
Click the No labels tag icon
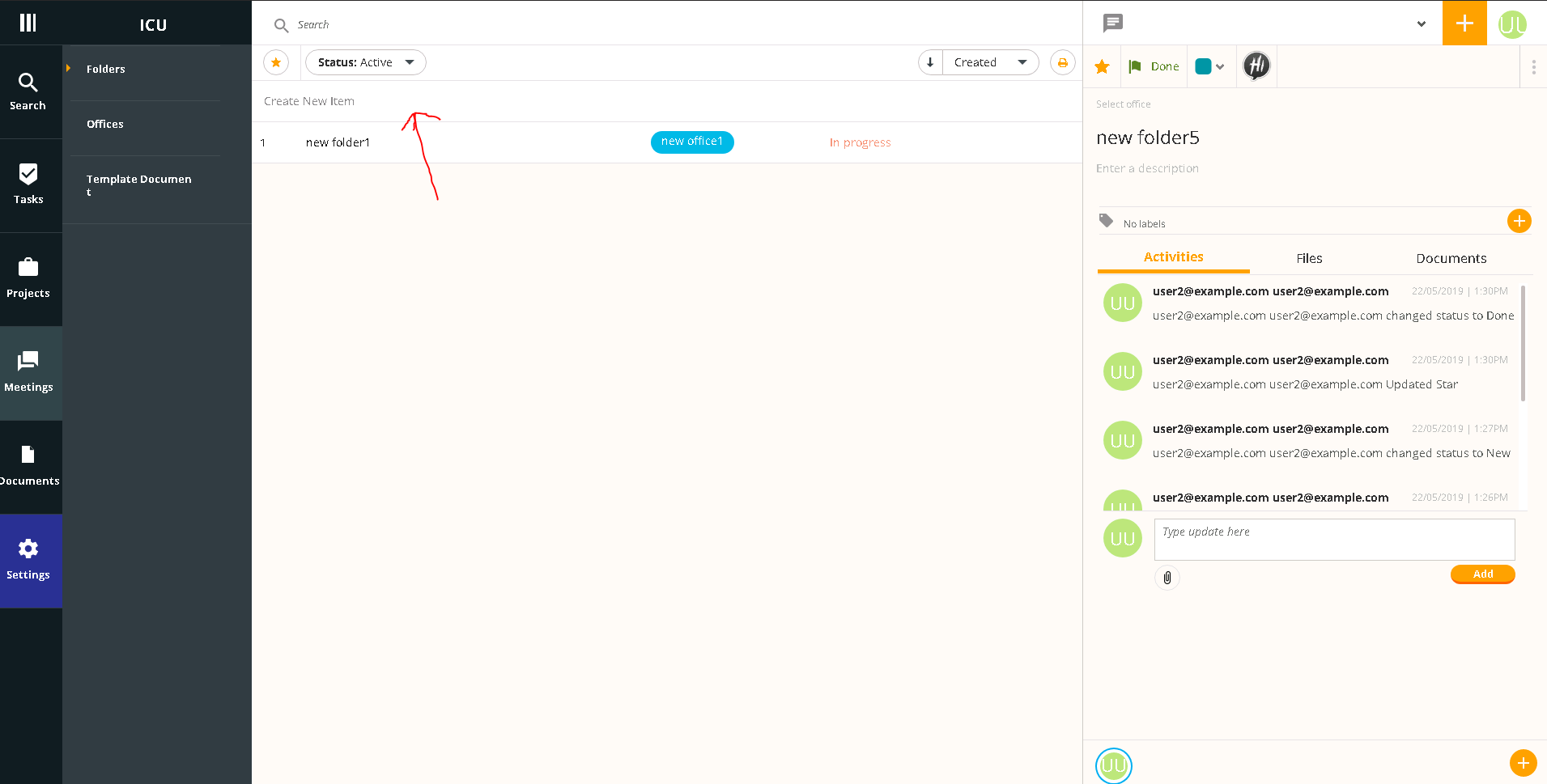[1106, 220]
